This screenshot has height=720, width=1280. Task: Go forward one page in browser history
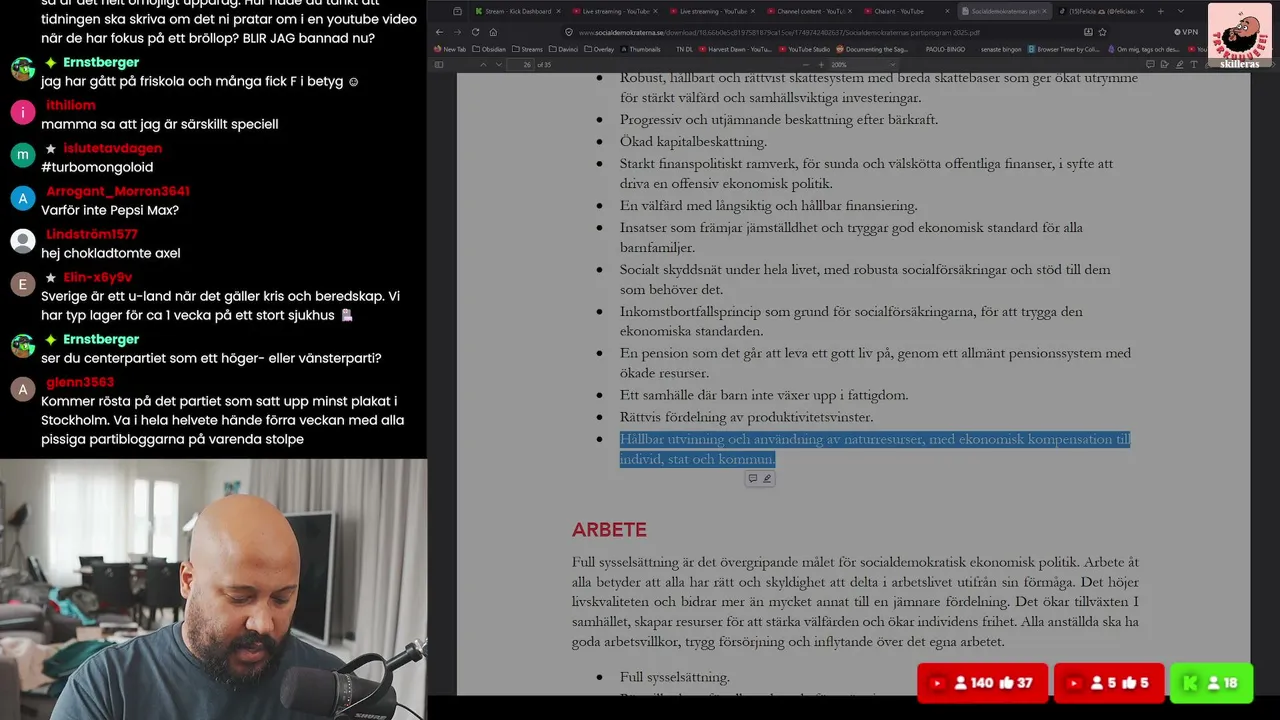click(457, 32)
